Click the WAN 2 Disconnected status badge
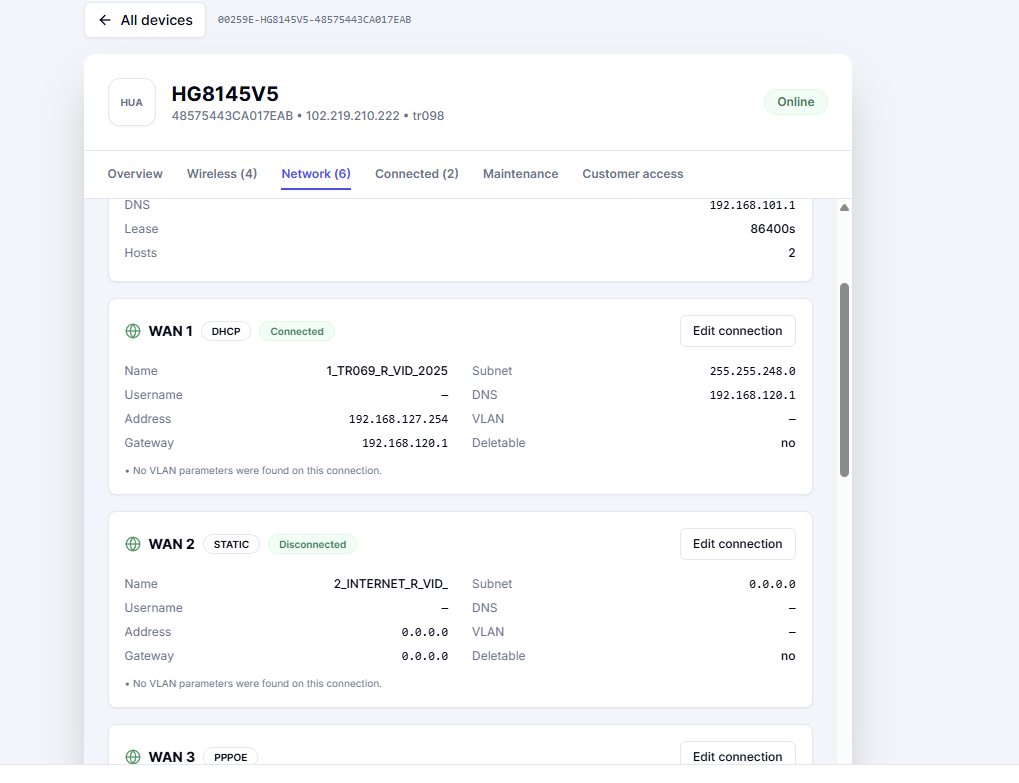This screenshot has height=783, width=1019. 313,545
